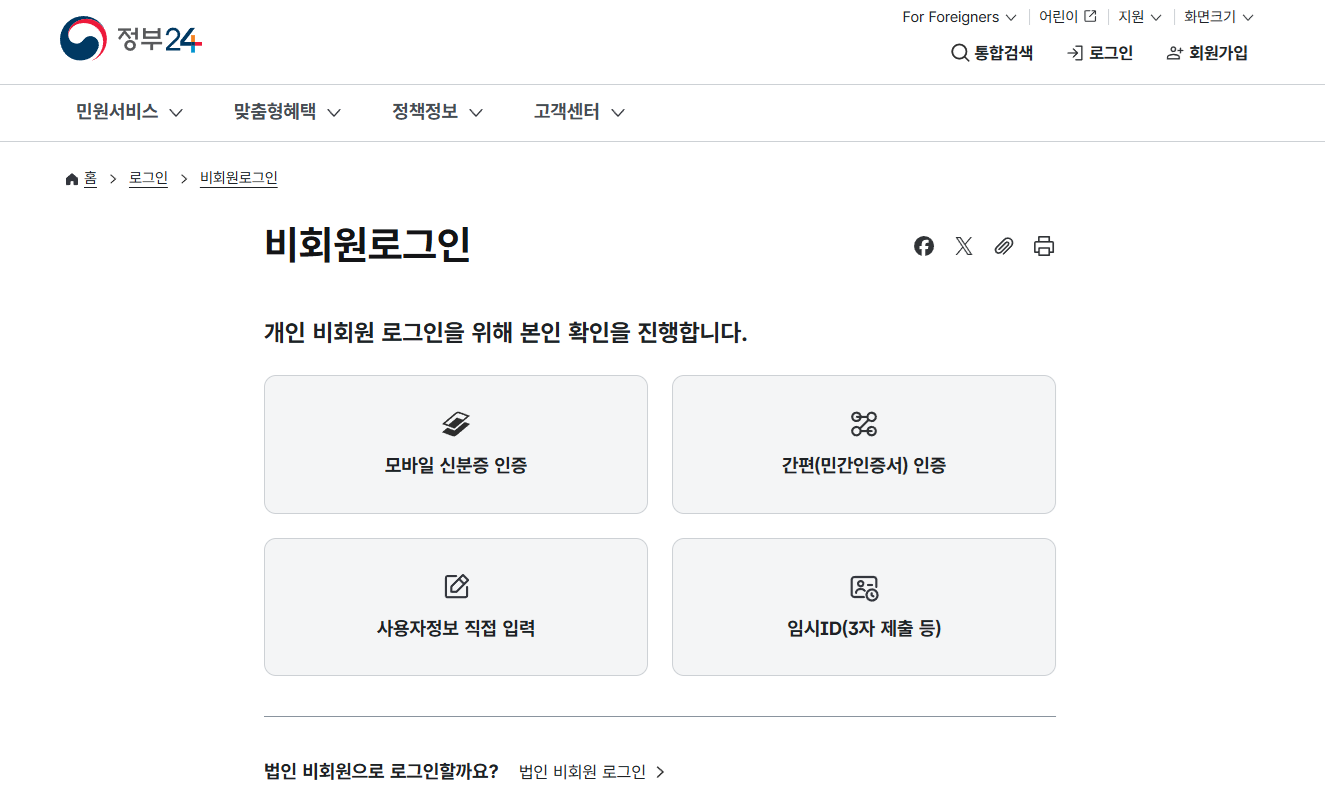
Task: Copy the page link via paperclip icon
Action: 1004,246
